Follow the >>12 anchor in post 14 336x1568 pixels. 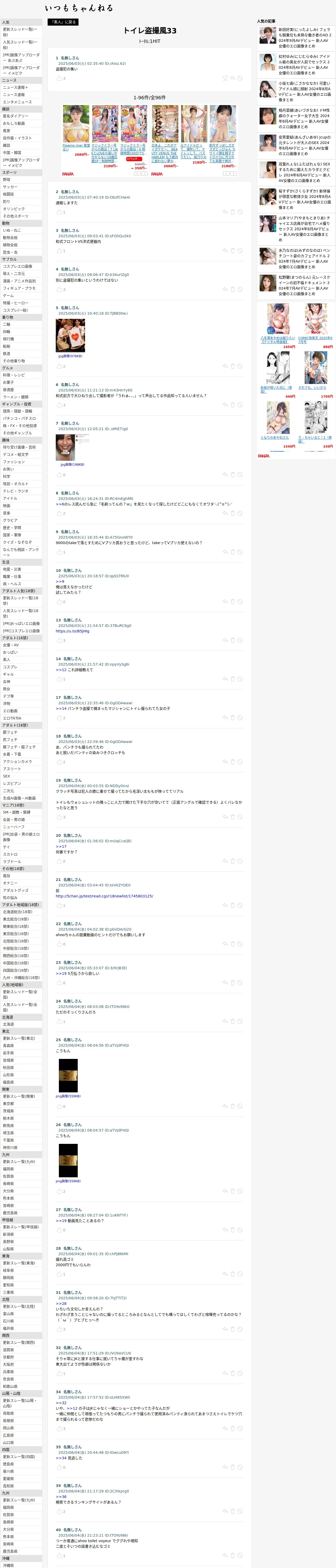[x=61, y=670]
